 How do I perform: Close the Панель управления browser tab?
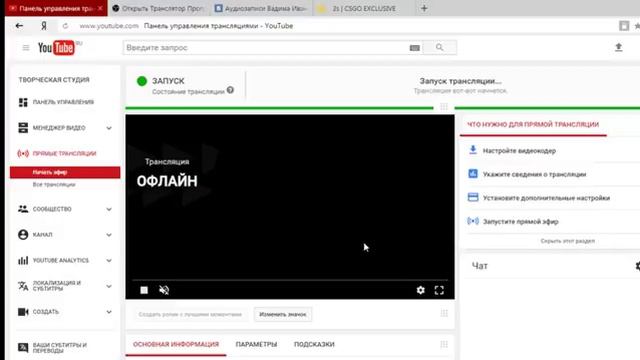coord(100,8)
